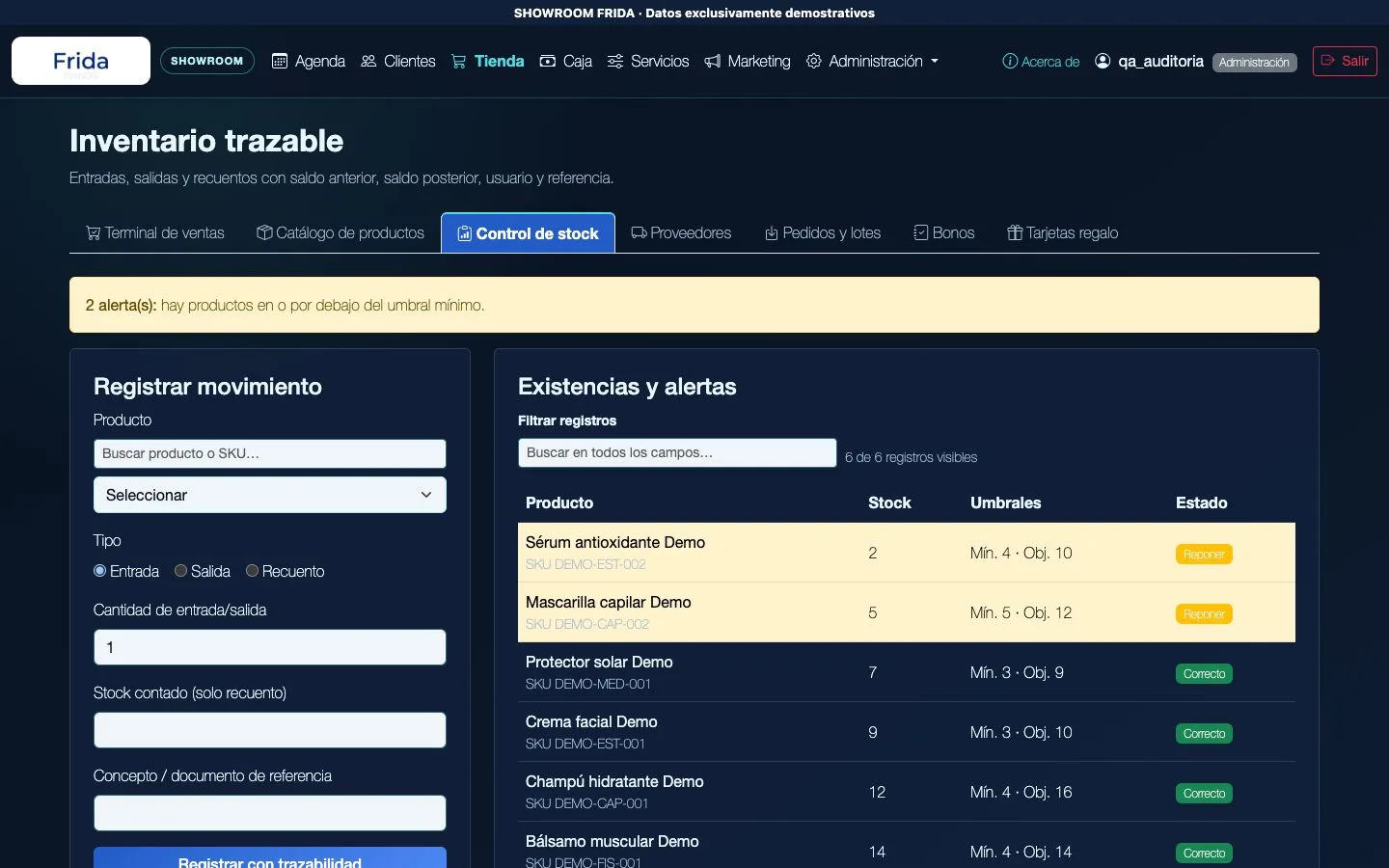
Task: Click the Terminal de ventas cart icon
Action: 94,232
